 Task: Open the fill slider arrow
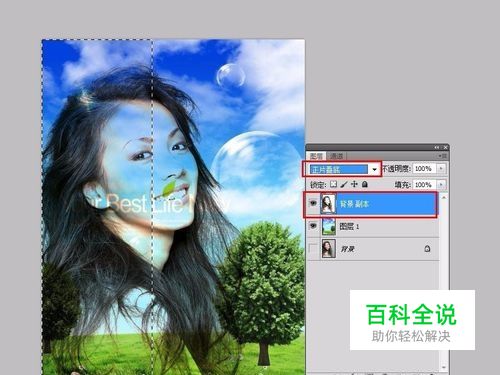point(441,185)
